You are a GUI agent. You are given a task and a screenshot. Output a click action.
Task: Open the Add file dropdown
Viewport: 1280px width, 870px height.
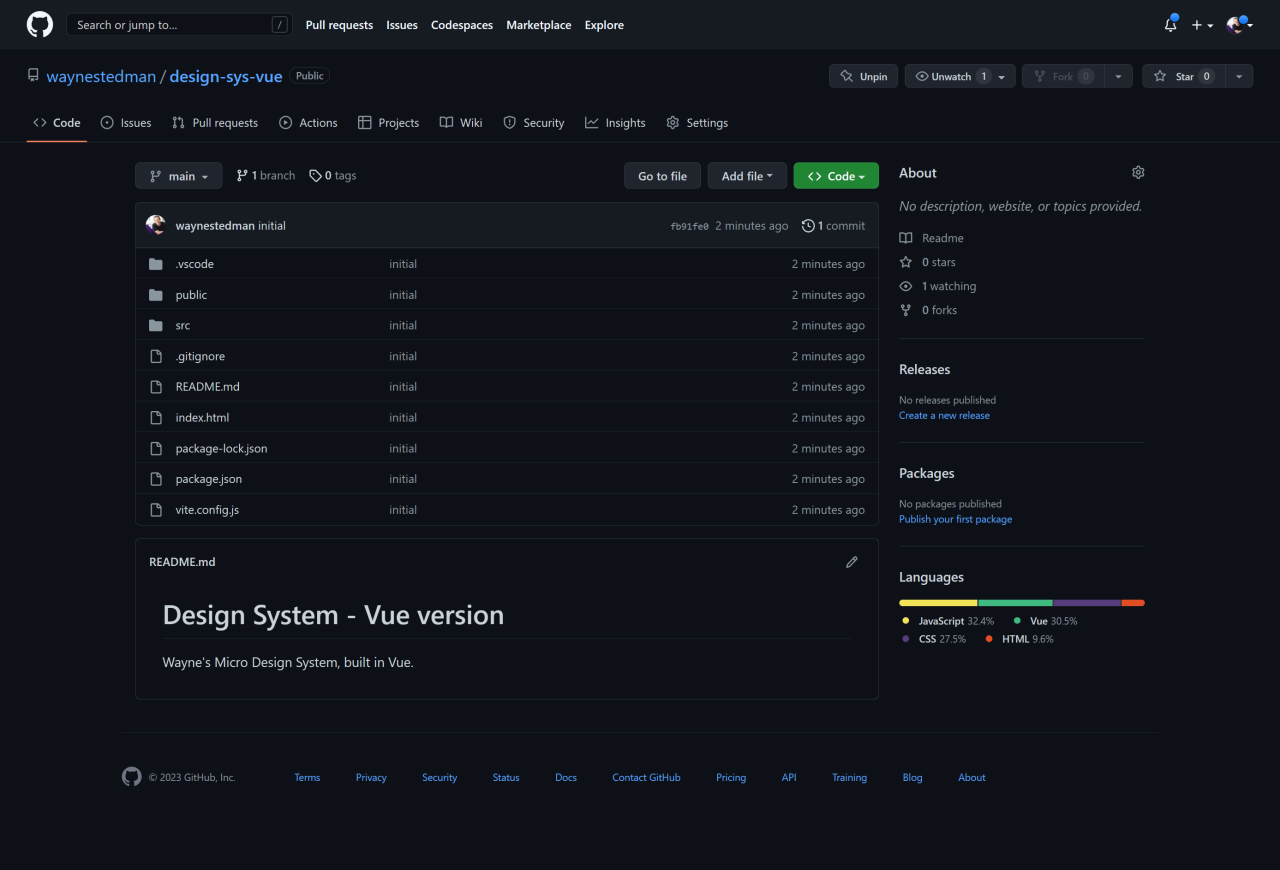pos(747,176)
